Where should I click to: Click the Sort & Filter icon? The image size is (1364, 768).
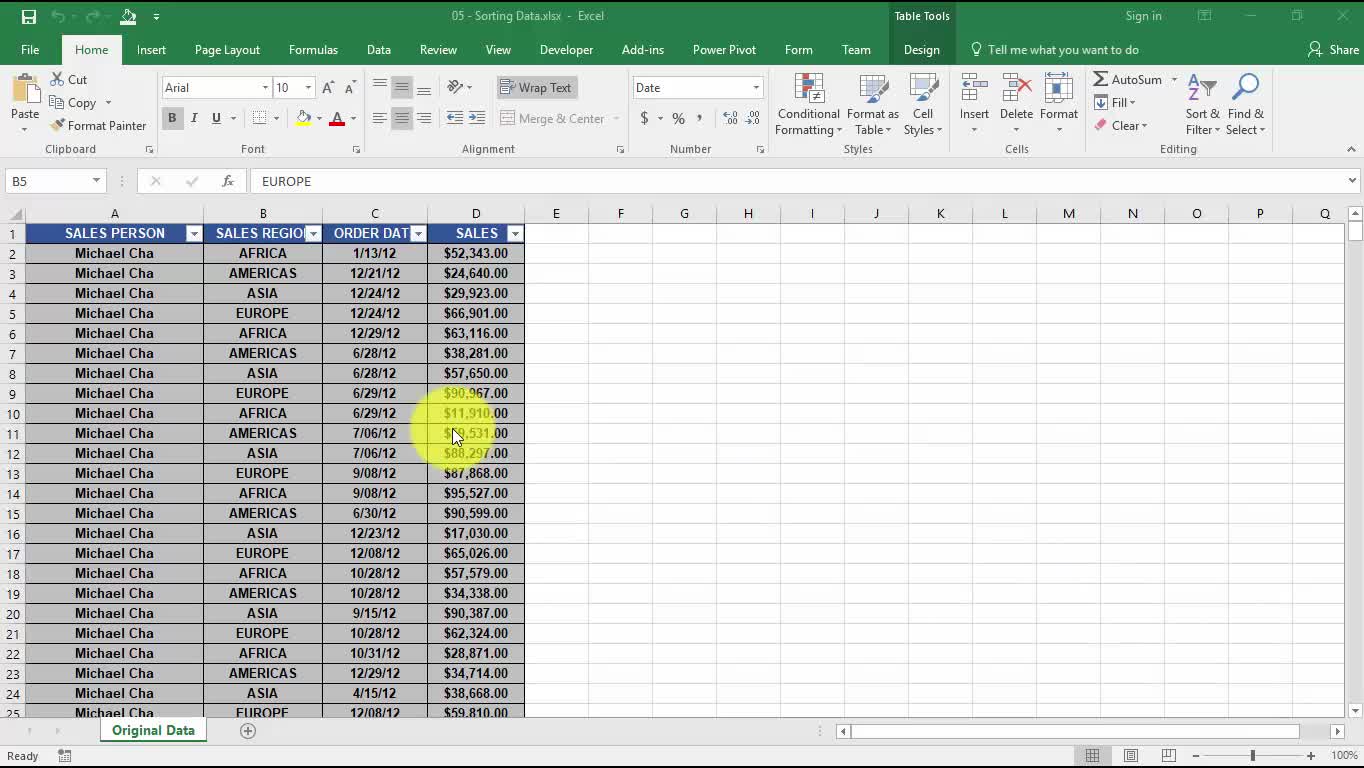1202,105
